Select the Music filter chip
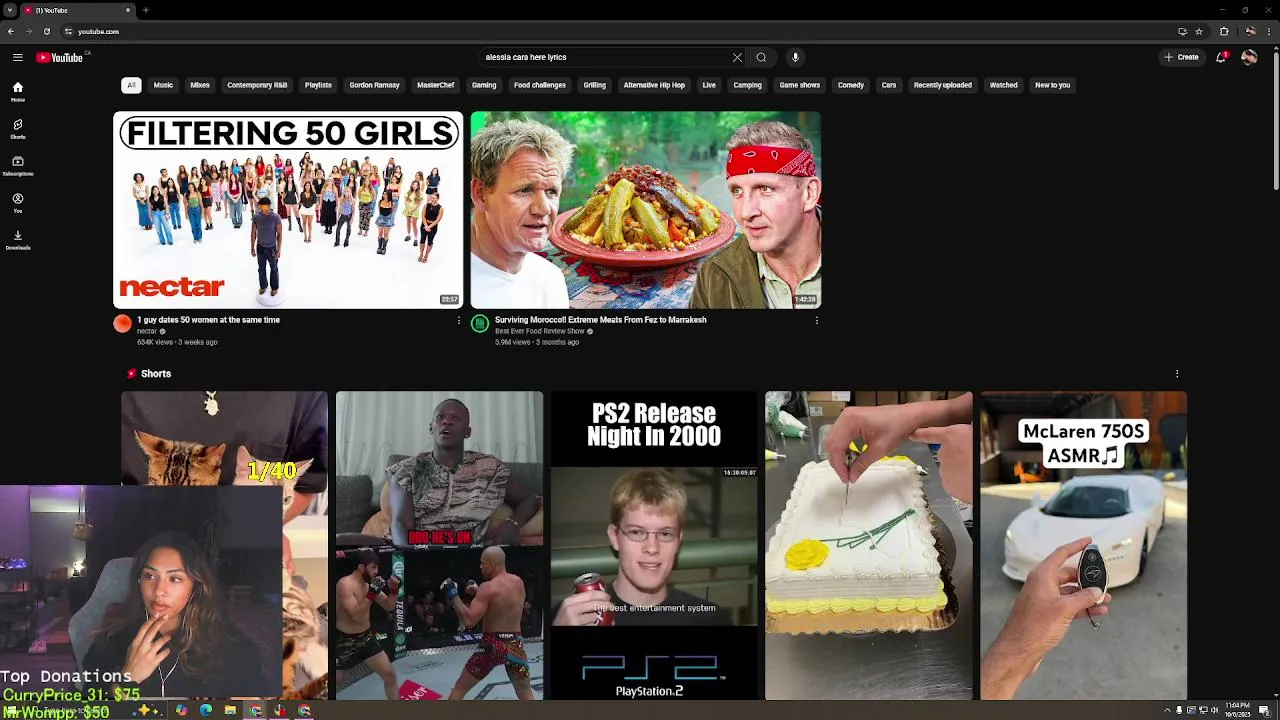The height and width of the screenshot is (720, 1280). pyautogui.click(x=163, y=85)
